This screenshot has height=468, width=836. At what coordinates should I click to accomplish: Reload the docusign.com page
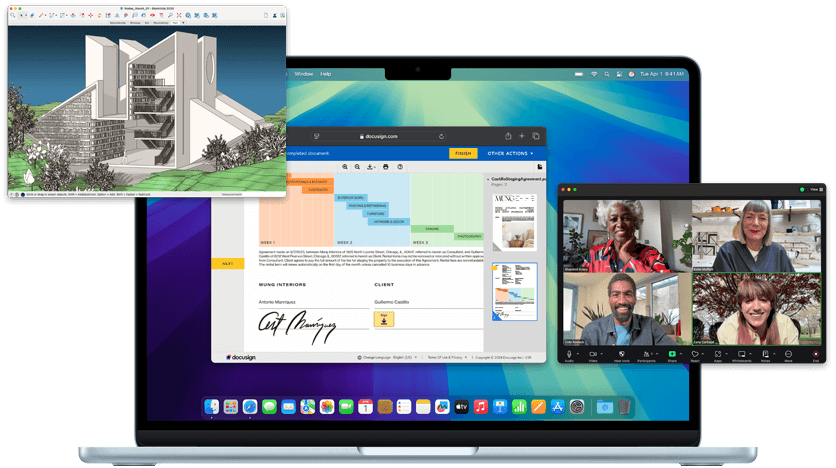point(441,136)
